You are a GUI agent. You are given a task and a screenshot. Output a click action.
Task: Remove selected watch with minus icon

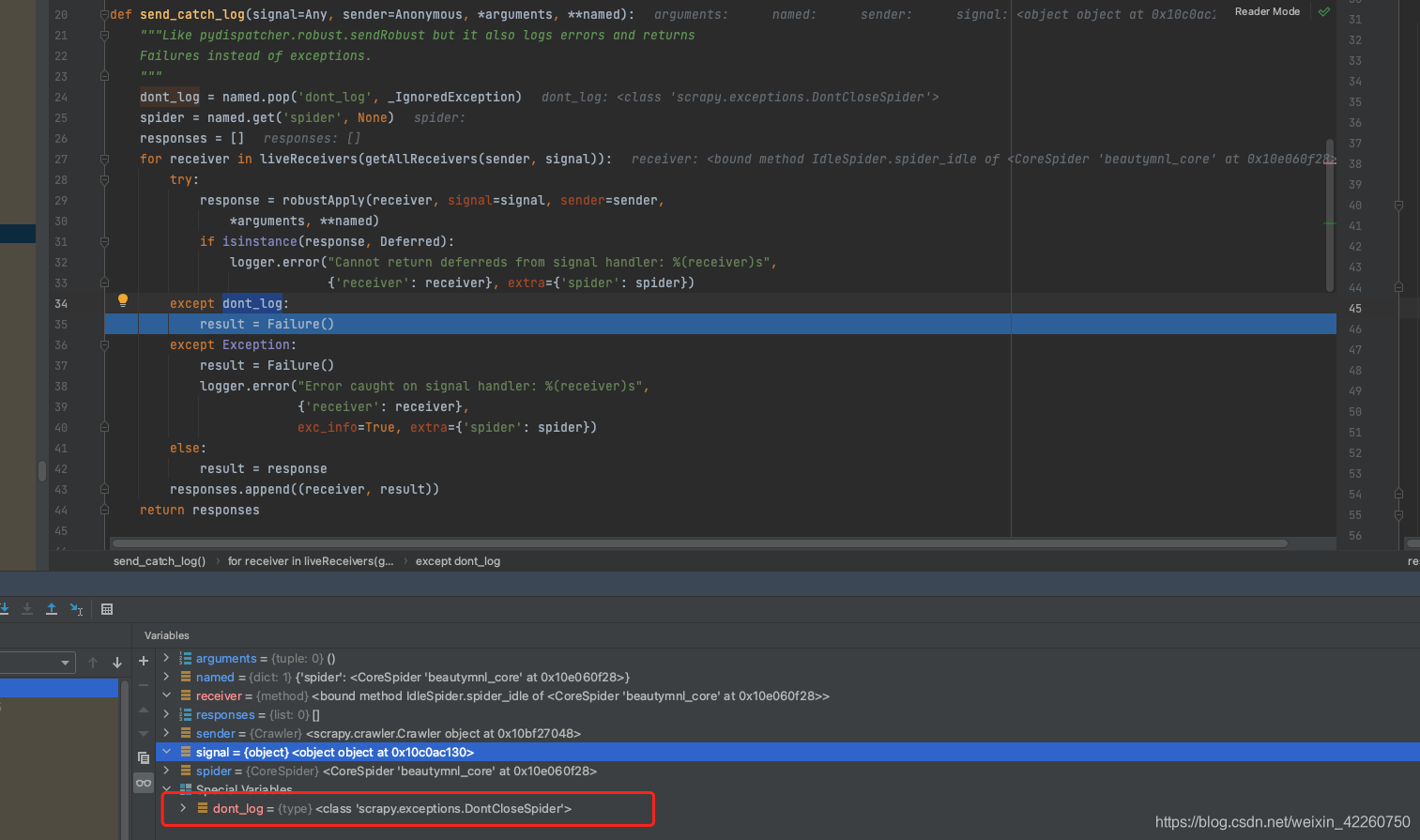pos(144,685)
